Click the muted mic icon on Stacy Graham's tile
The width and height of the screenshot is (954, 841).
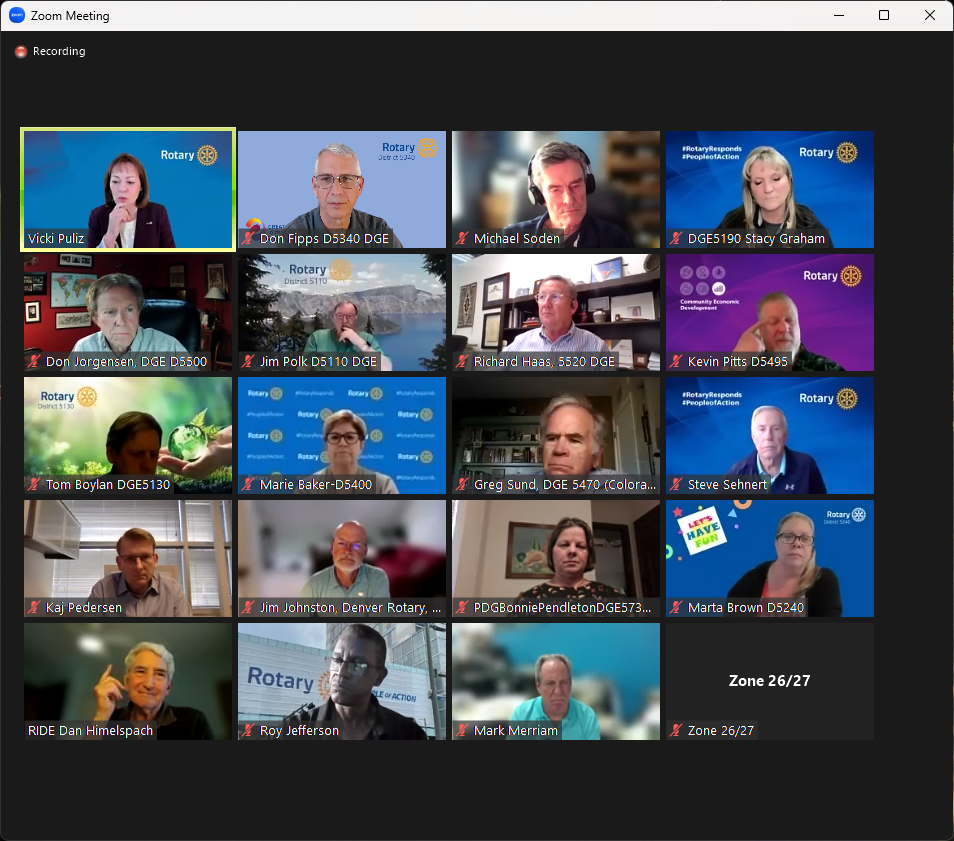[676, 239]
